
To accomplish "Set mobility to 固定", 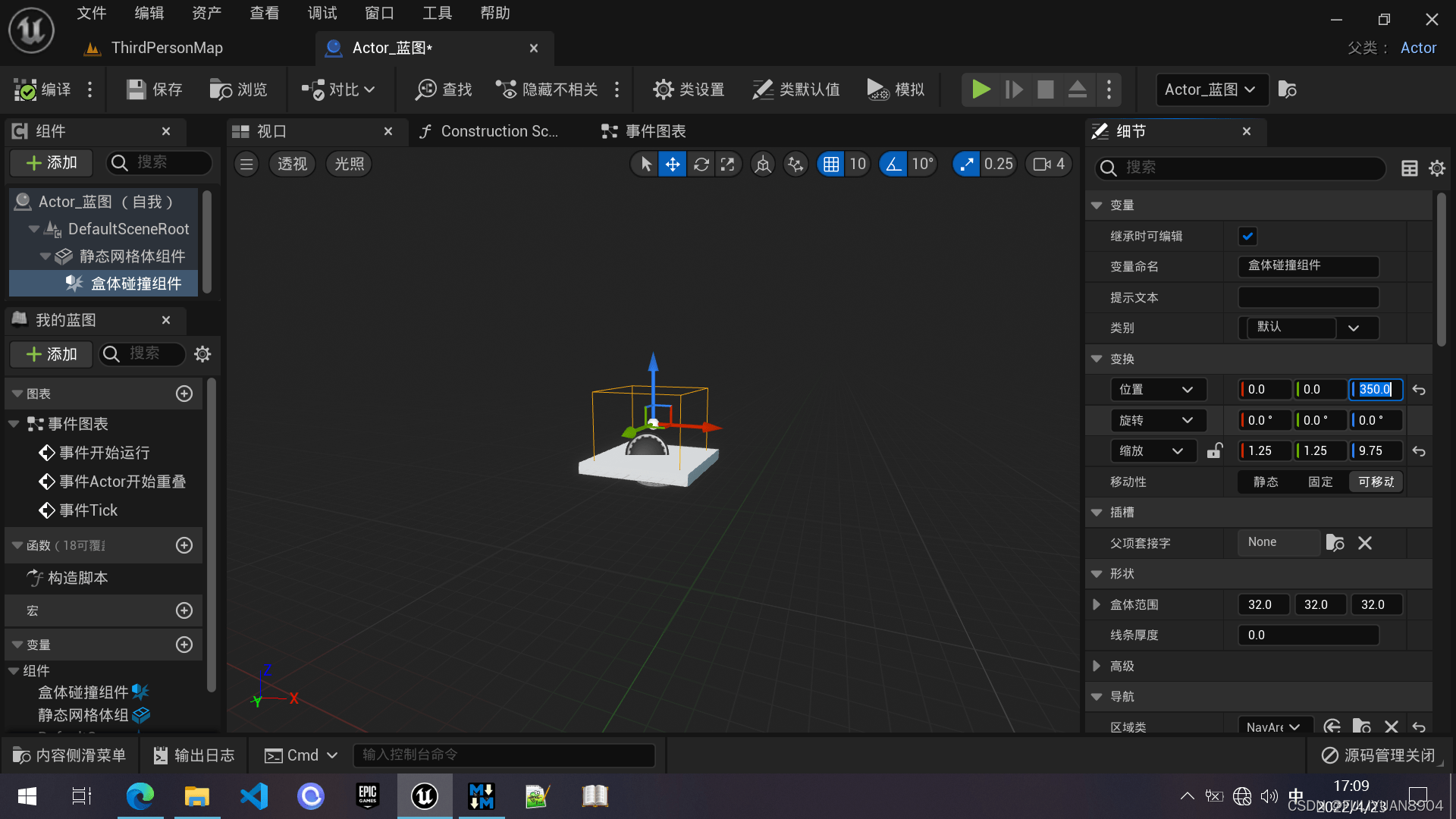I will [x=1320, y=482].
